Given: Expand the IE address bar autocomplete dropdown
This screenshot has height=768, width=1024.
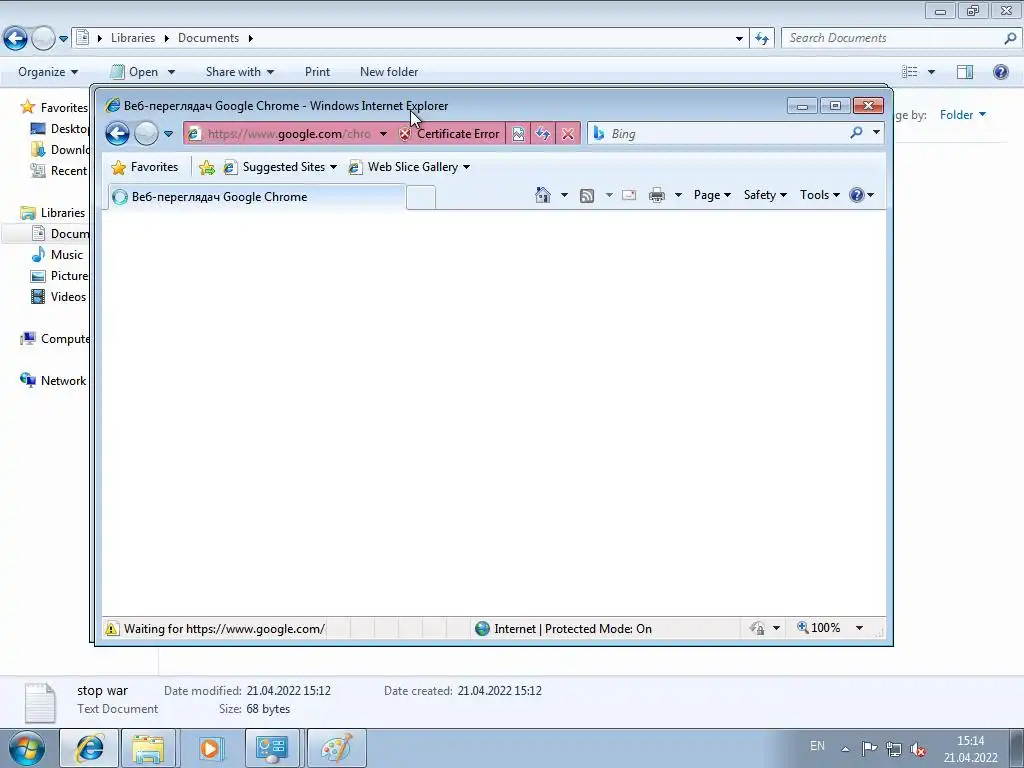Looking at the screenshot, I should click(x=383, y=134).
